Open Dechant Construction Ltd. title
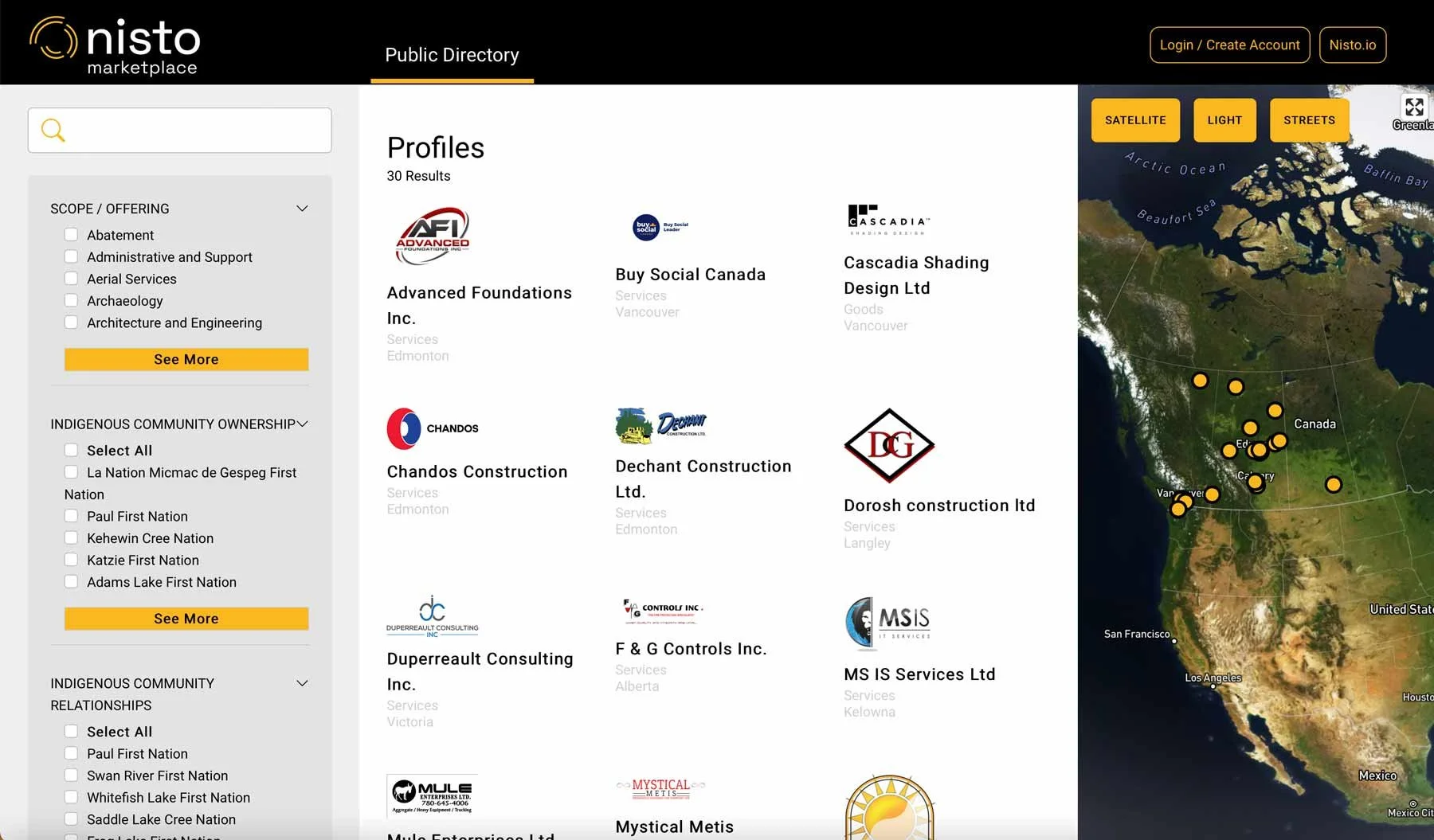 (703, 479)
